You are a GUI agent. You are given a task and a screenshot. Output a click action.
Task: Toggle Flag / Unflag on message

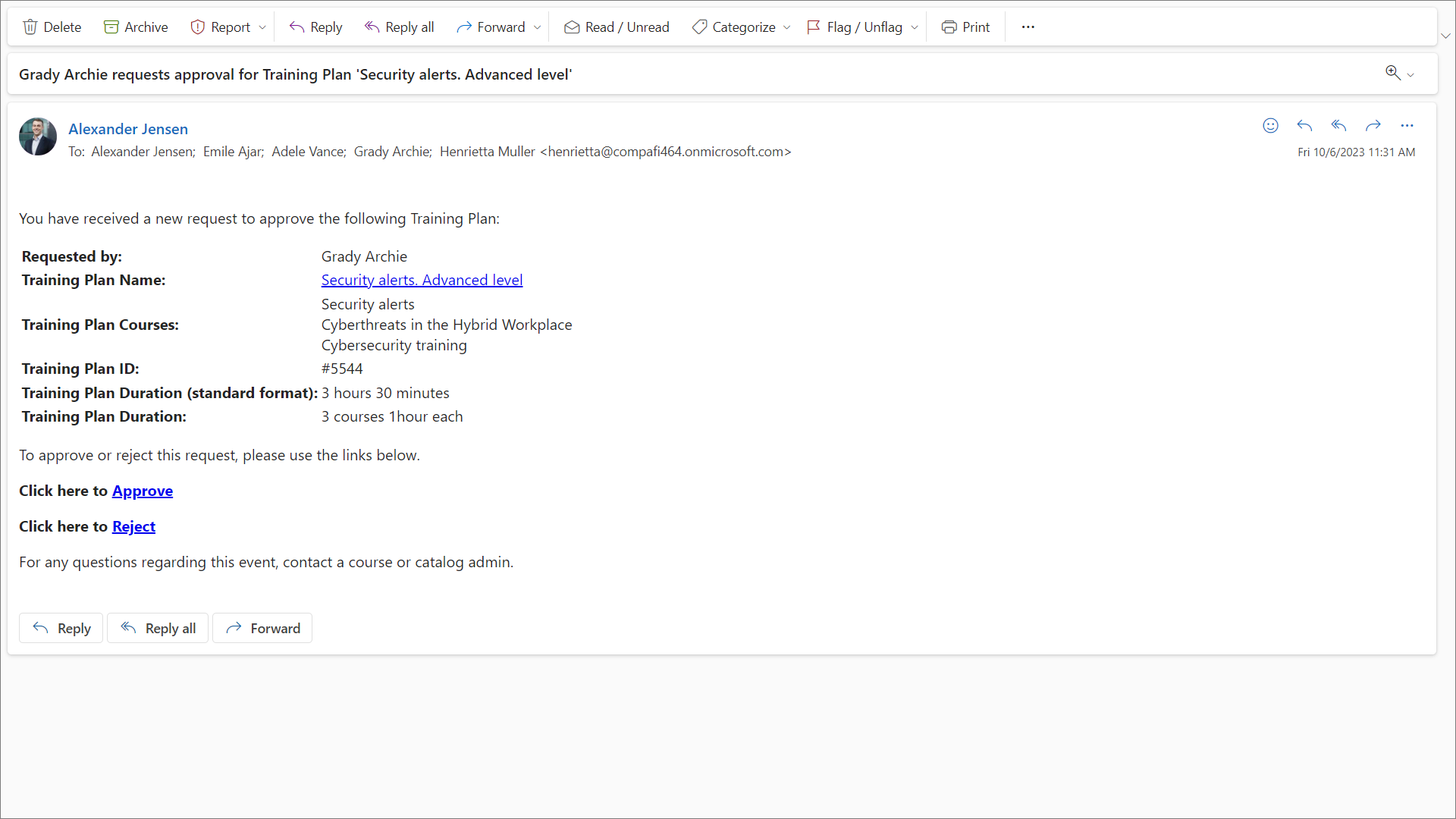pos(855,27)
